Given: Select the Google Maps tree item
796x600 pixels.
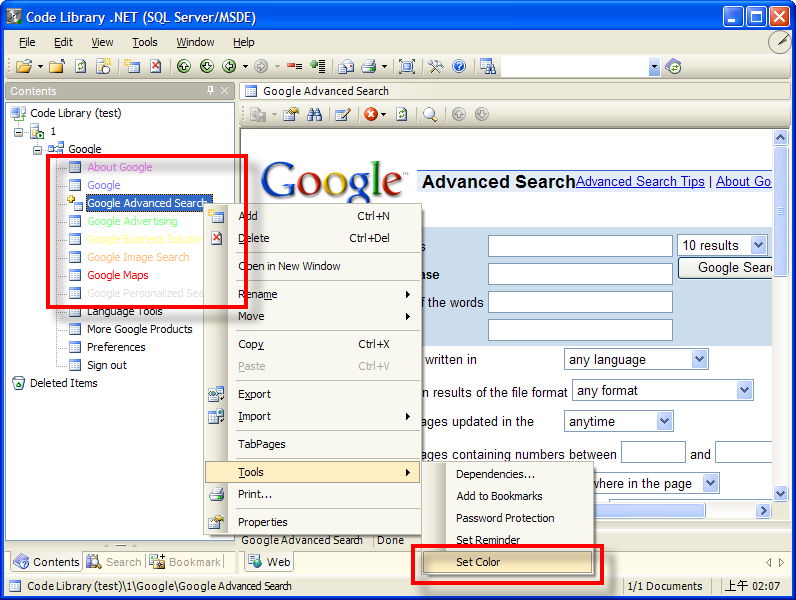Looking at the screenshot, I should pyautogui.click(x=118, y=275).
